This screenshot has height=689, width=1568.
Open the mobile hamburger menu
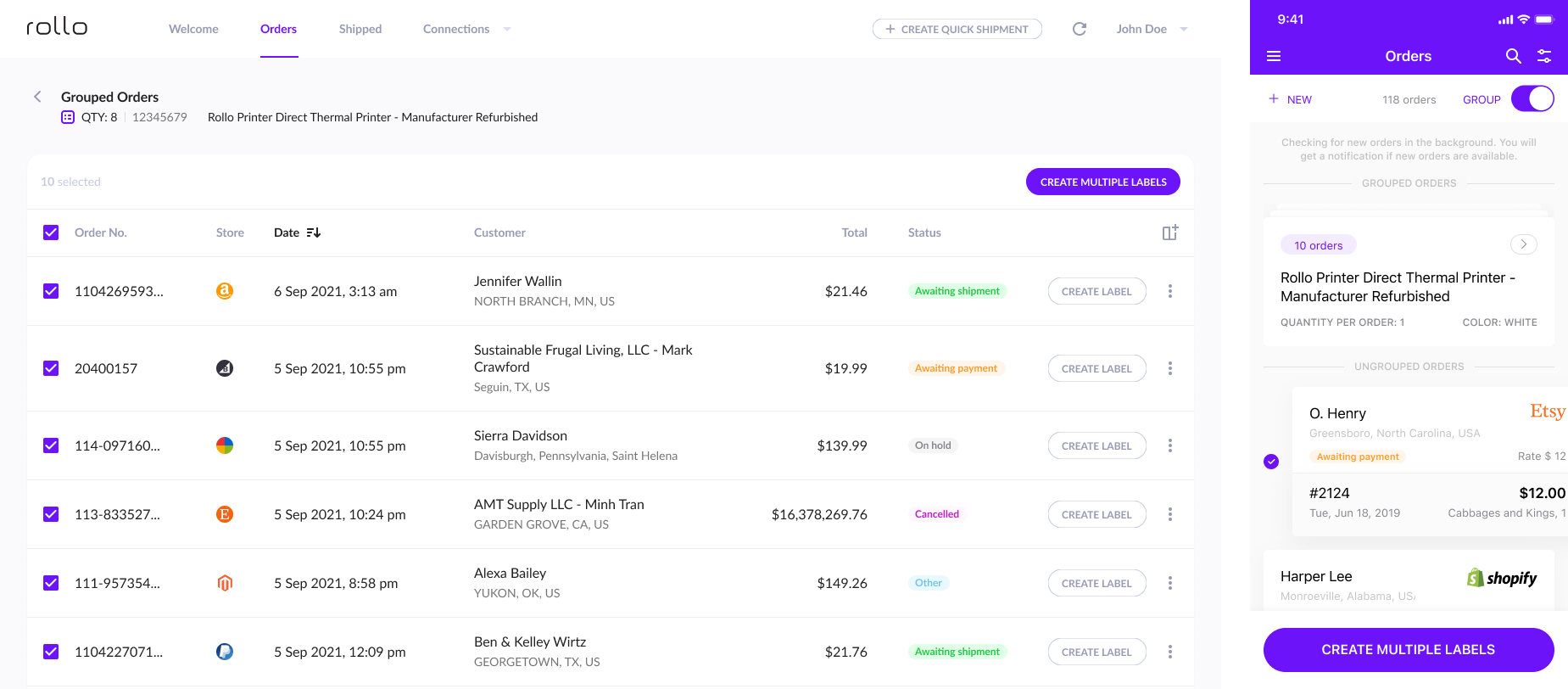[x=1273, y=56]
